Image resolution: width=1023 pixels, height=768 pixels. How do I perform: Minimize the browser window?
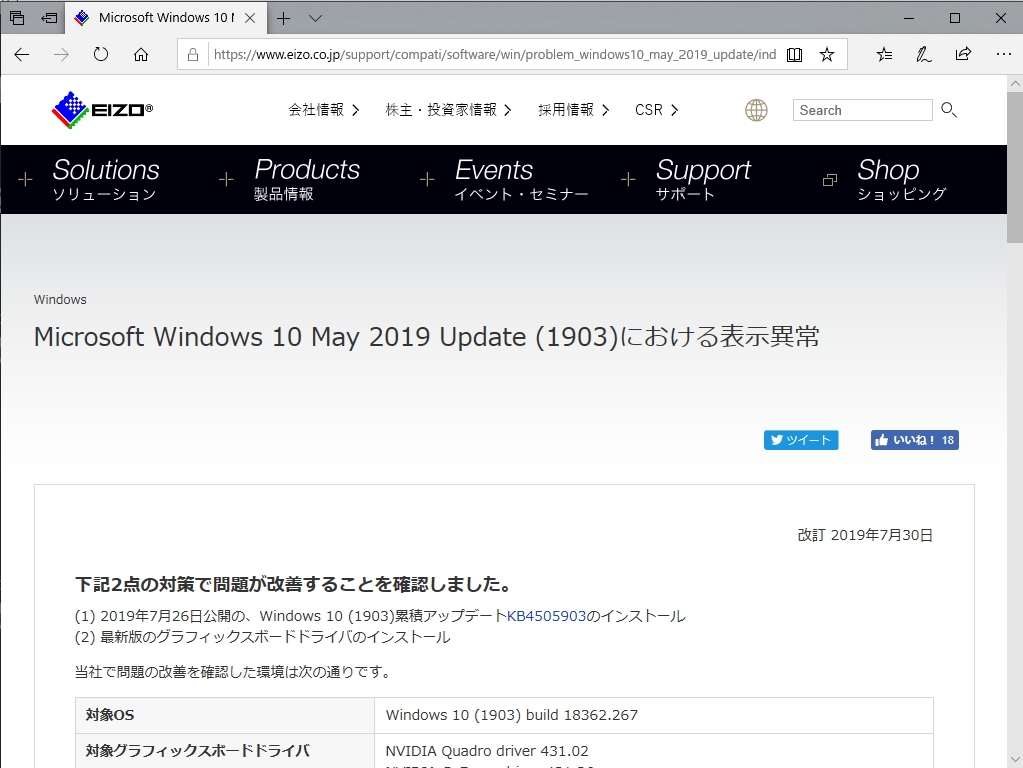pos(909,18)
